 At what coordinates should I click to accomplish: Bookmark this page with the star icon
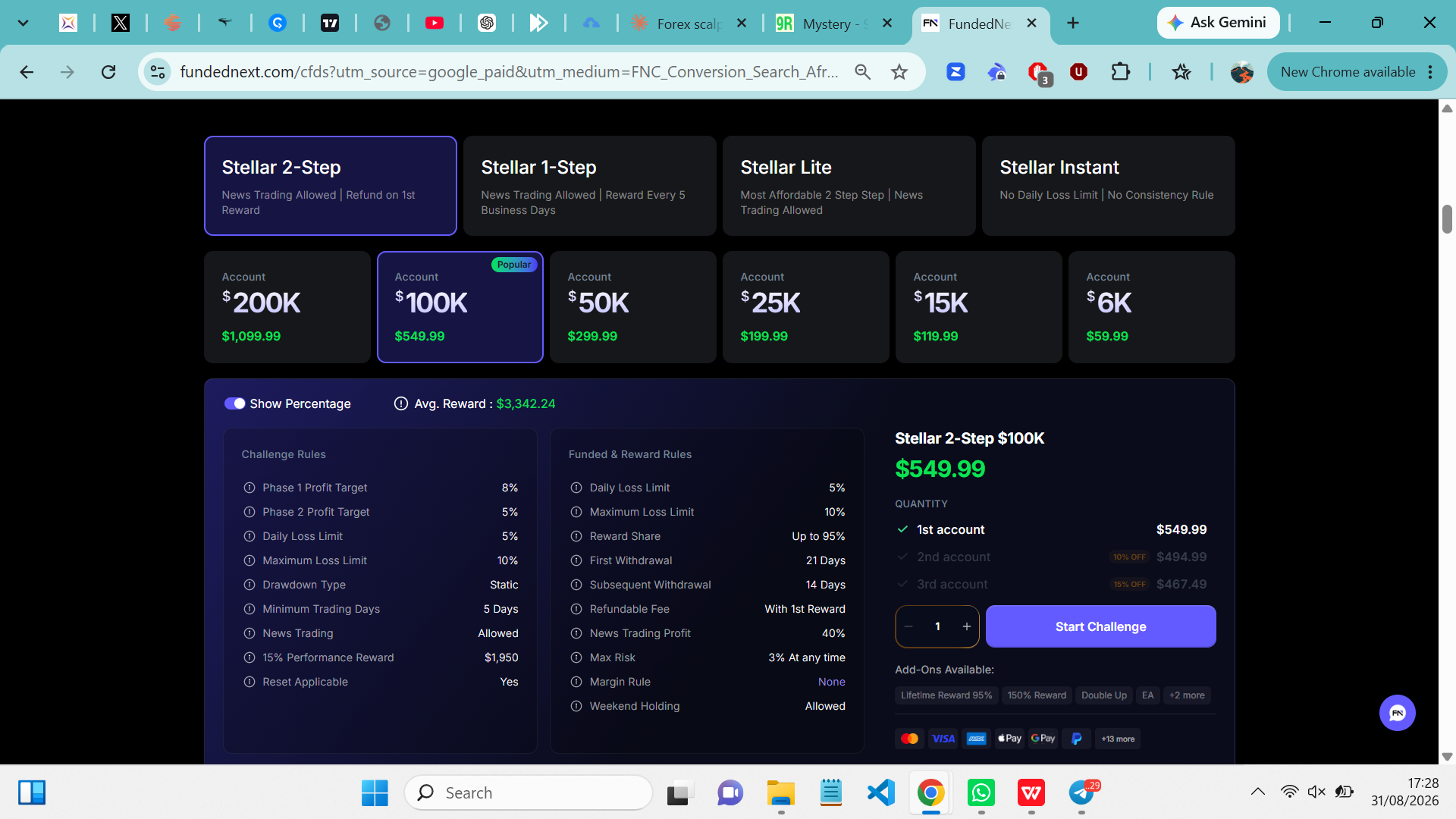(899, 72)
